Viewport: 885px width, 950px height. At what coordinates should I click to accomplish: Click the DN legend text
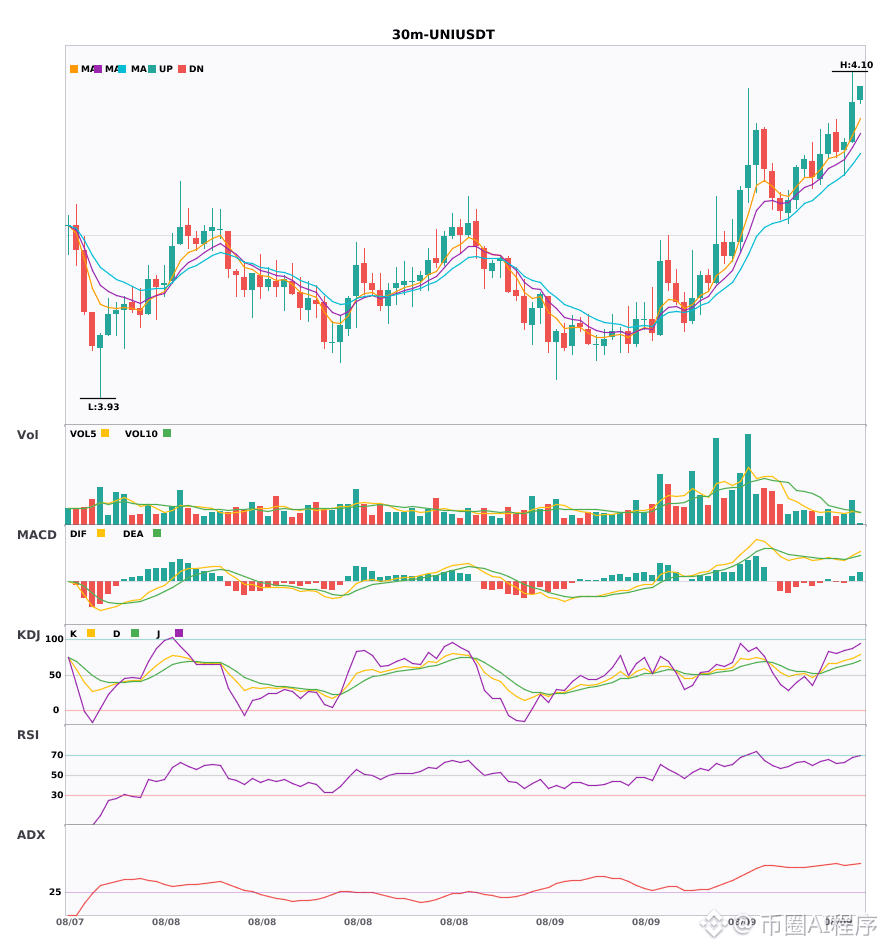point(196,69)
